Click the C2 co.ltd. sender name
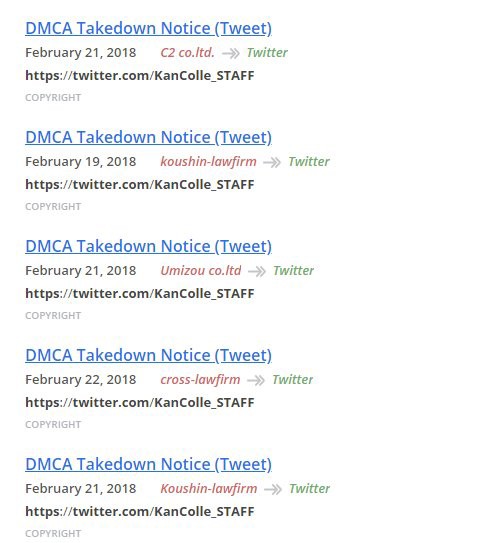This screenshot has width=480, height=543. tap(187, 53)
